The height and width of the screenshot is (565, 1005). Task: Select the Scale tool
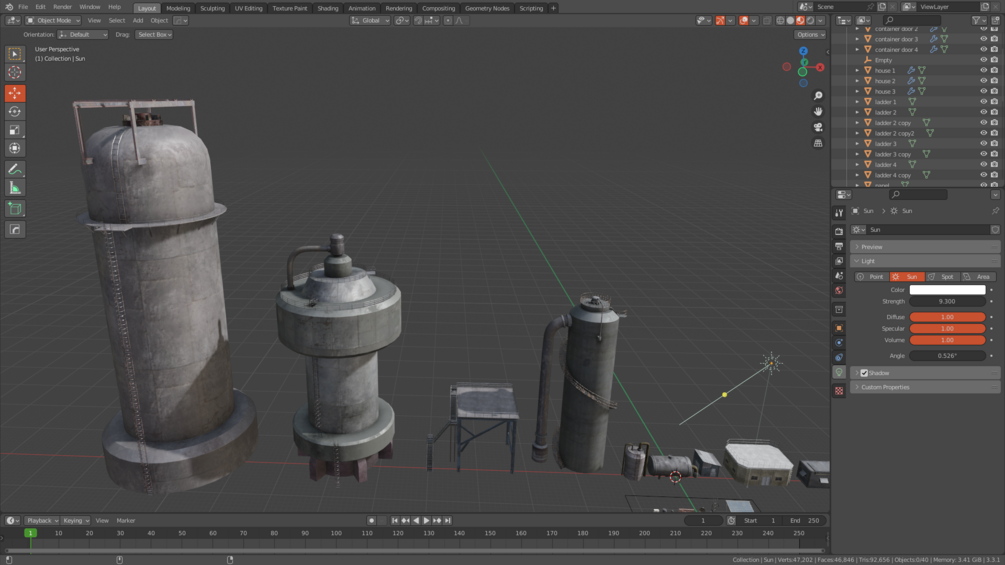pyautogui.click(x=15, y=130)
